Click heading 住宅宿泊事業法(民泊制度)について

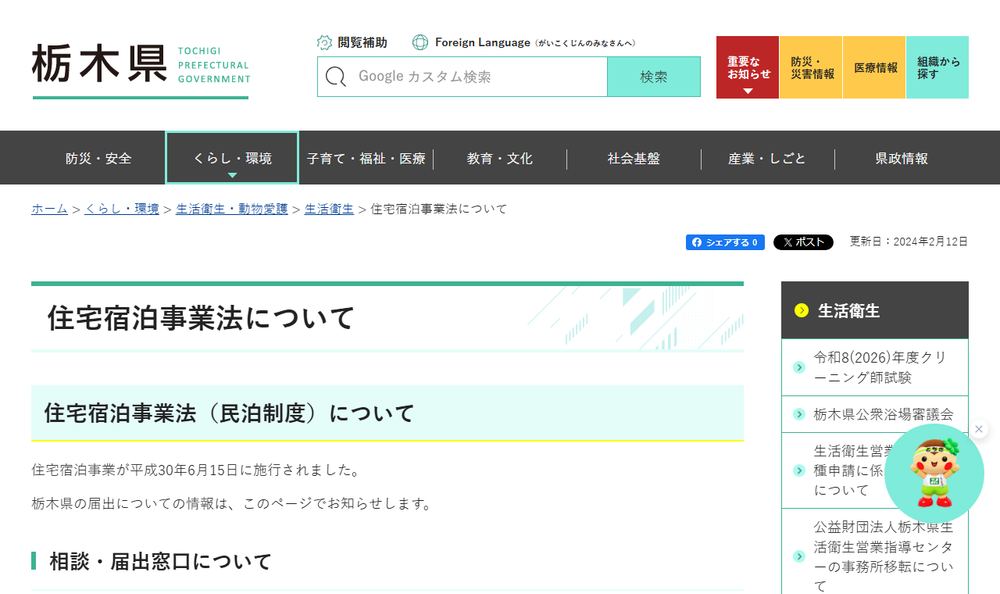(228, 413)
